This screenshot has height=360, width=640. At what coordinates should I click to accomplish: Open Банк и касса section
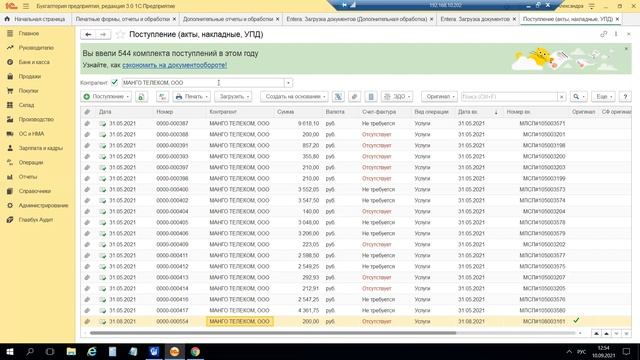34,62
